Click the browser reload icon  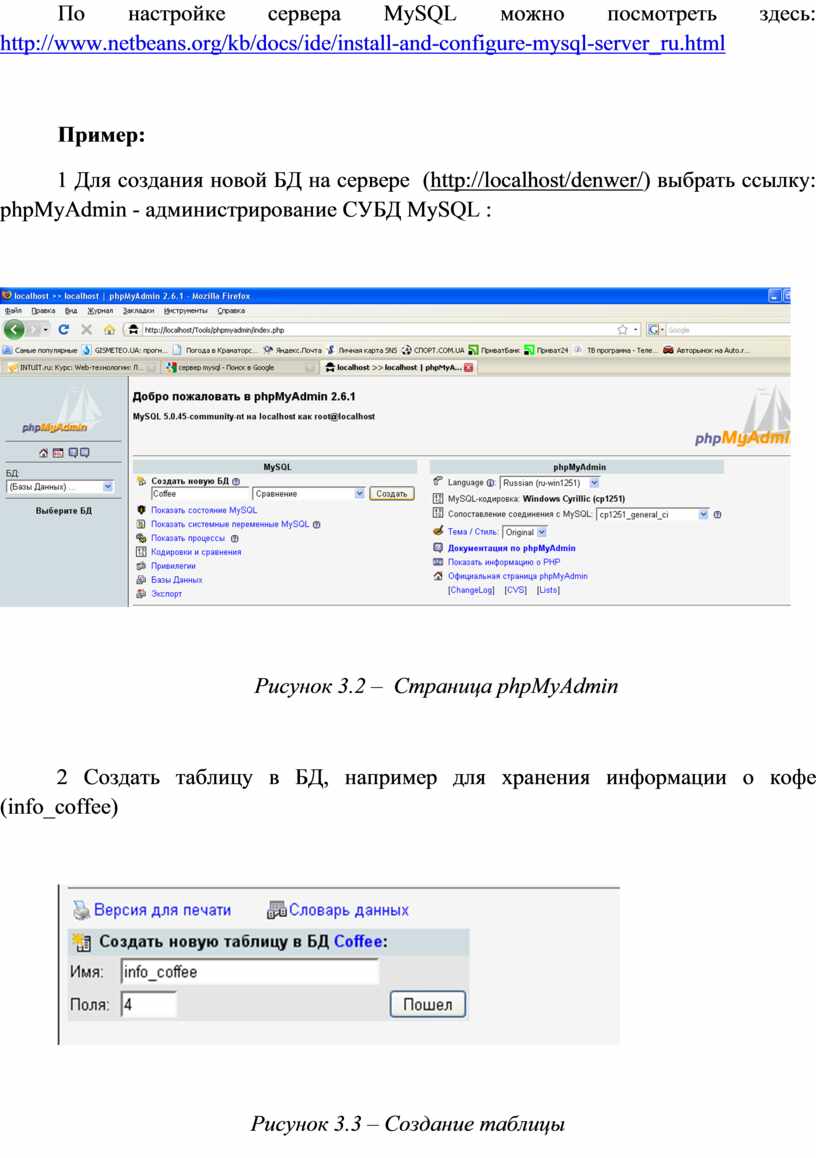coord(63,329)
